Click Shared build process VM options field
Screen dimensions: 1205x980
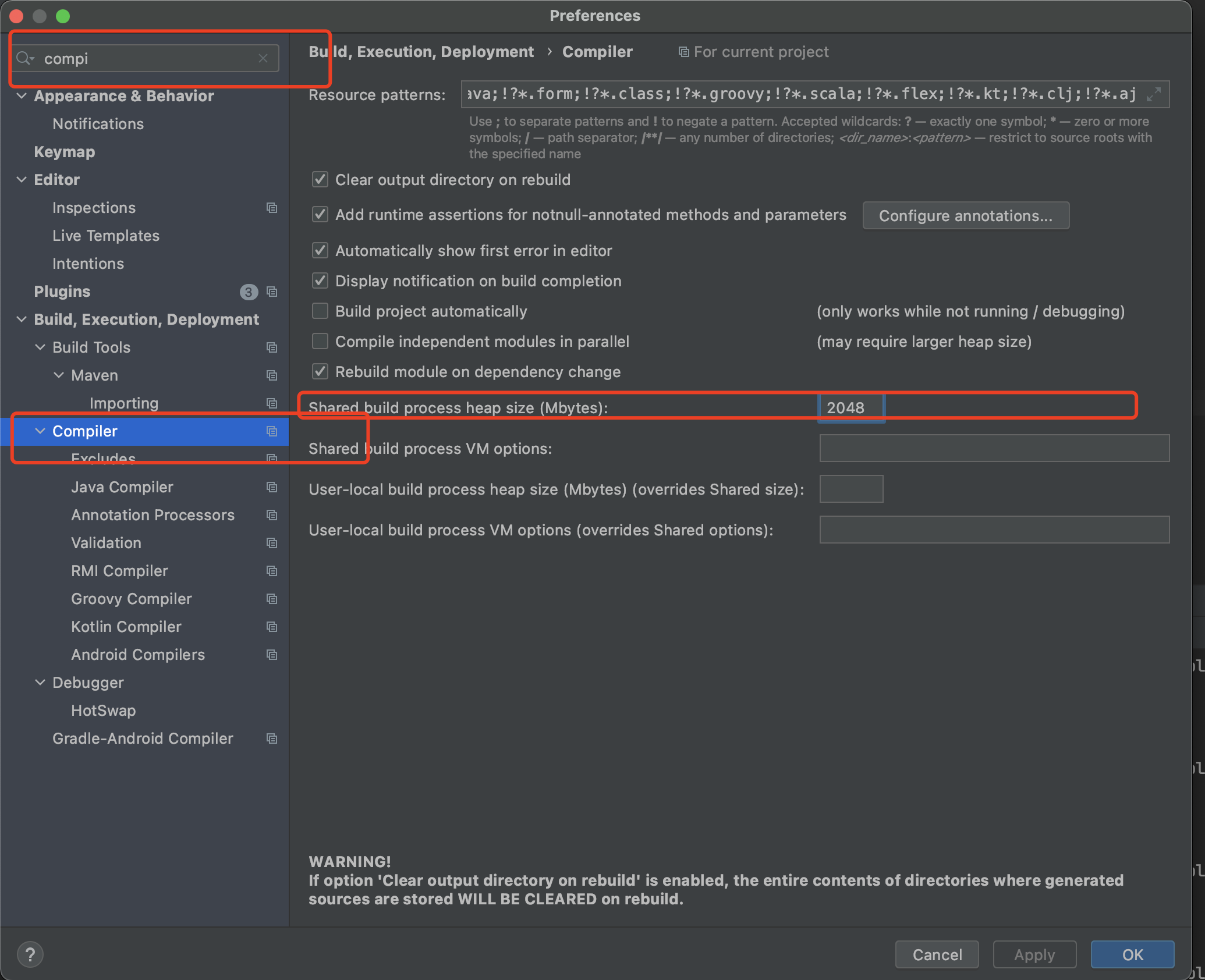(994, 448)
